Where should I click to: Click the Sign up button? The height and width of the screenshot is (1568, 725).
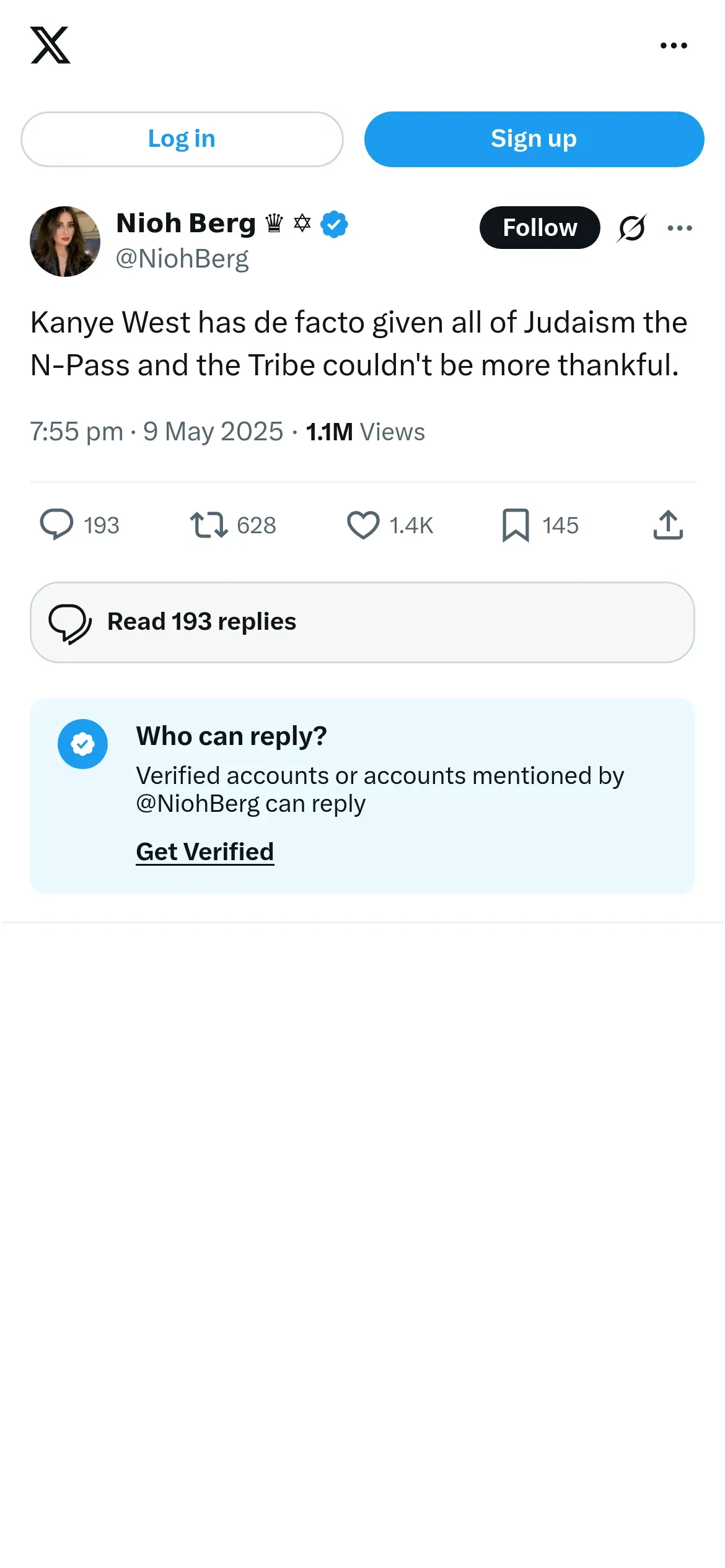[534, 139]
